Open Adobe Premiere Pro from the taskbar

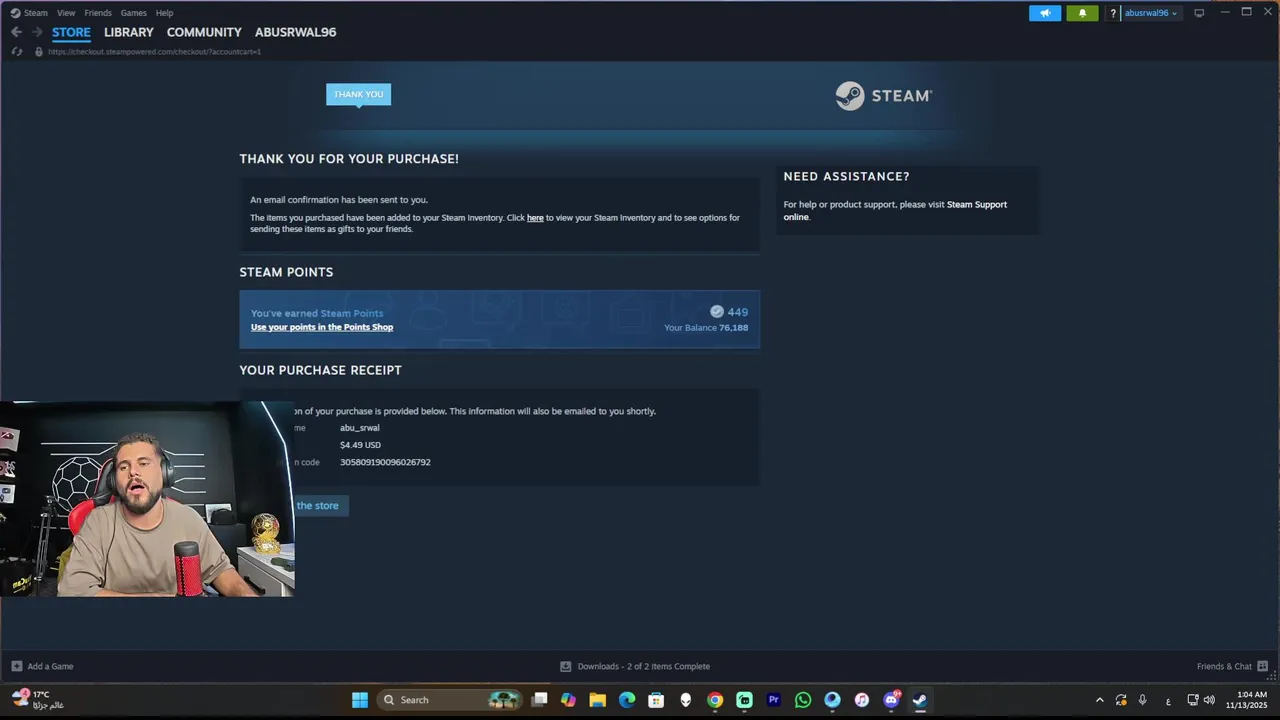pos(773,700)
